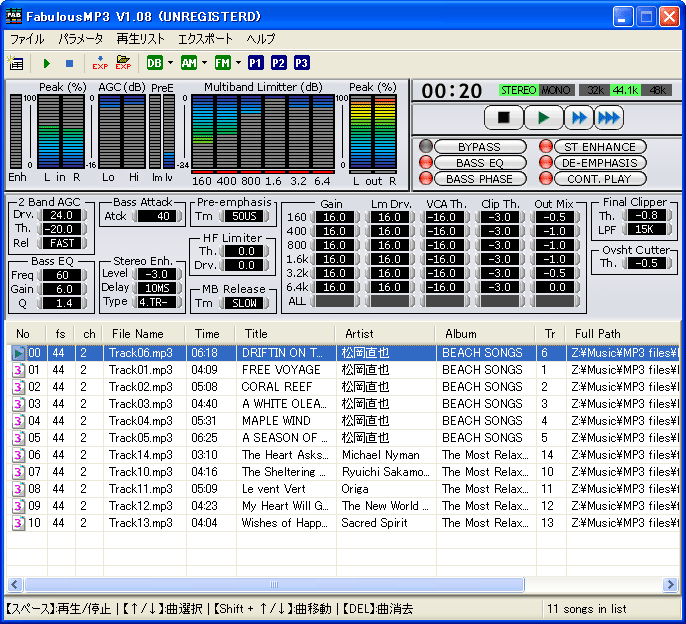Toggle the BYPASS button
The width and height of the screenshot is (686, 624).
(480, 147)
